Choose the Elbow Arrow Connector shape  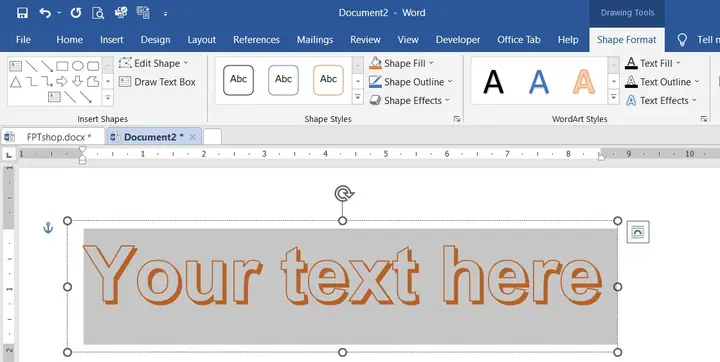coord(47,82)
